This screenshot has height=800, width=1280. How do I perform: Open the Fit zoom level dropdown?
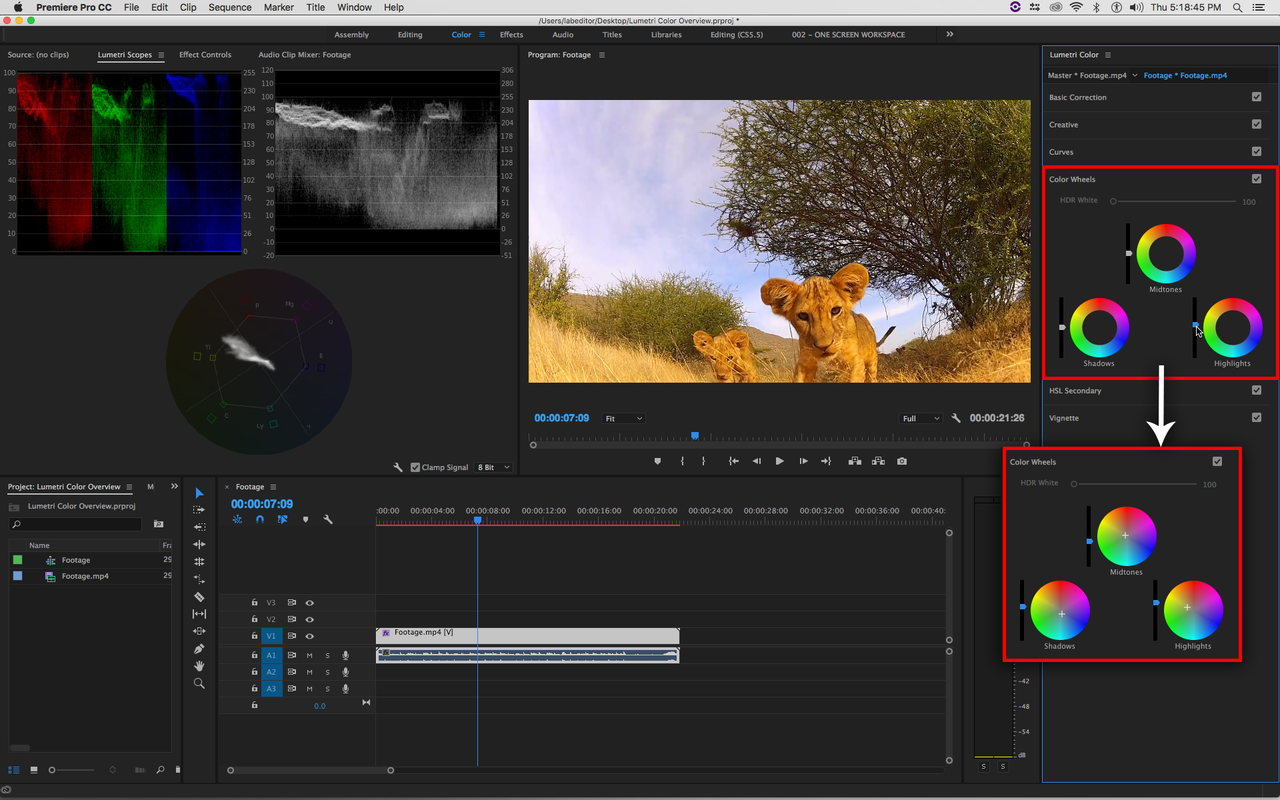(622, 418)
